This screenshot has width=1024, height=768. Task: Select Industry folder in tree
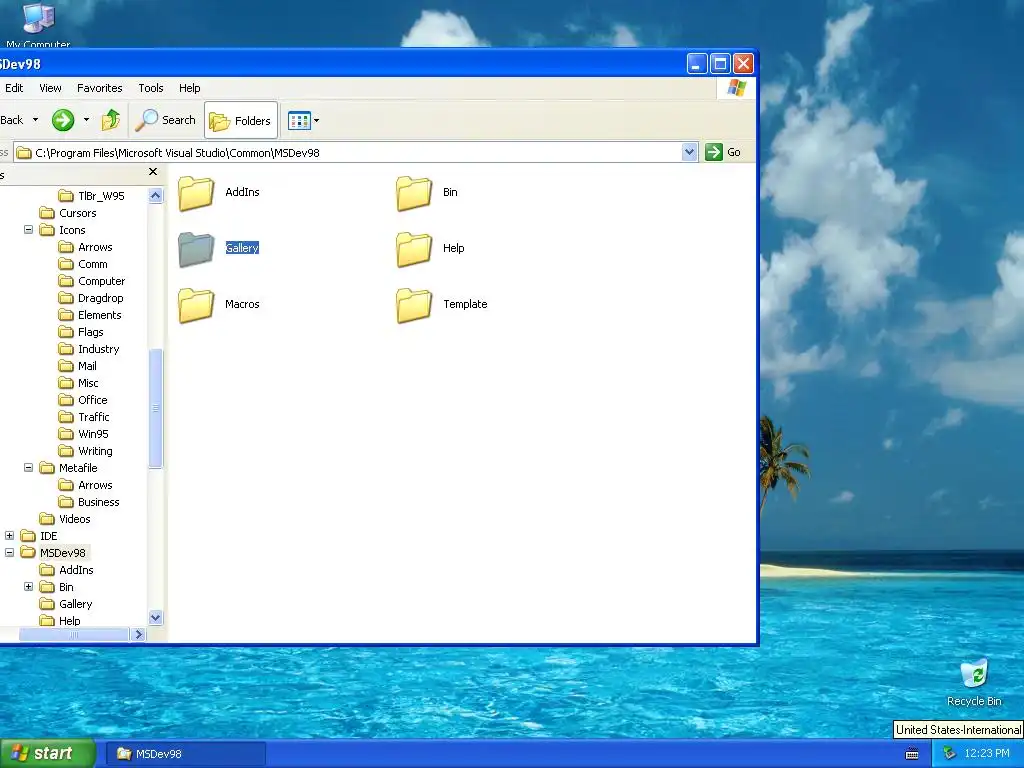click(89, 349)
